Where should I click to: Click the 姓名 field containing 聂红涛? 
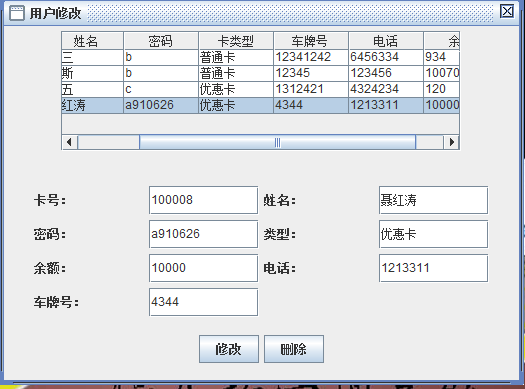pyautogui.click(x=433, y=200)
